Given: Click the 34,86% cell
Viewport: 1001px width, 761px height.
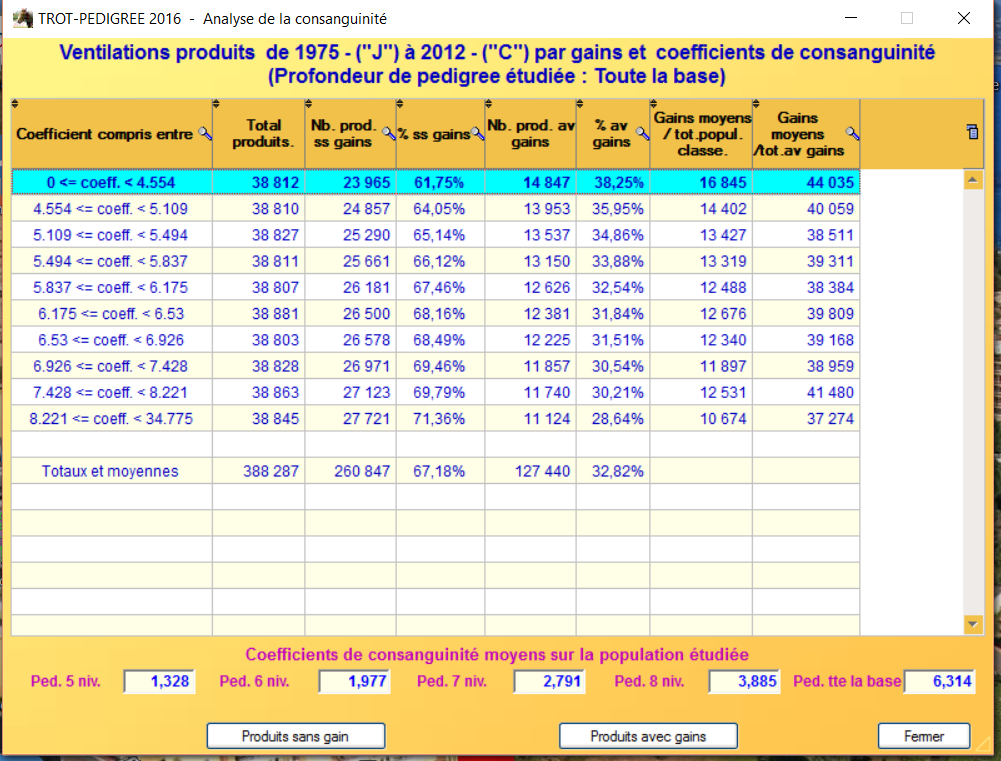Looking at the screenshot, I should tap(613, 234).
